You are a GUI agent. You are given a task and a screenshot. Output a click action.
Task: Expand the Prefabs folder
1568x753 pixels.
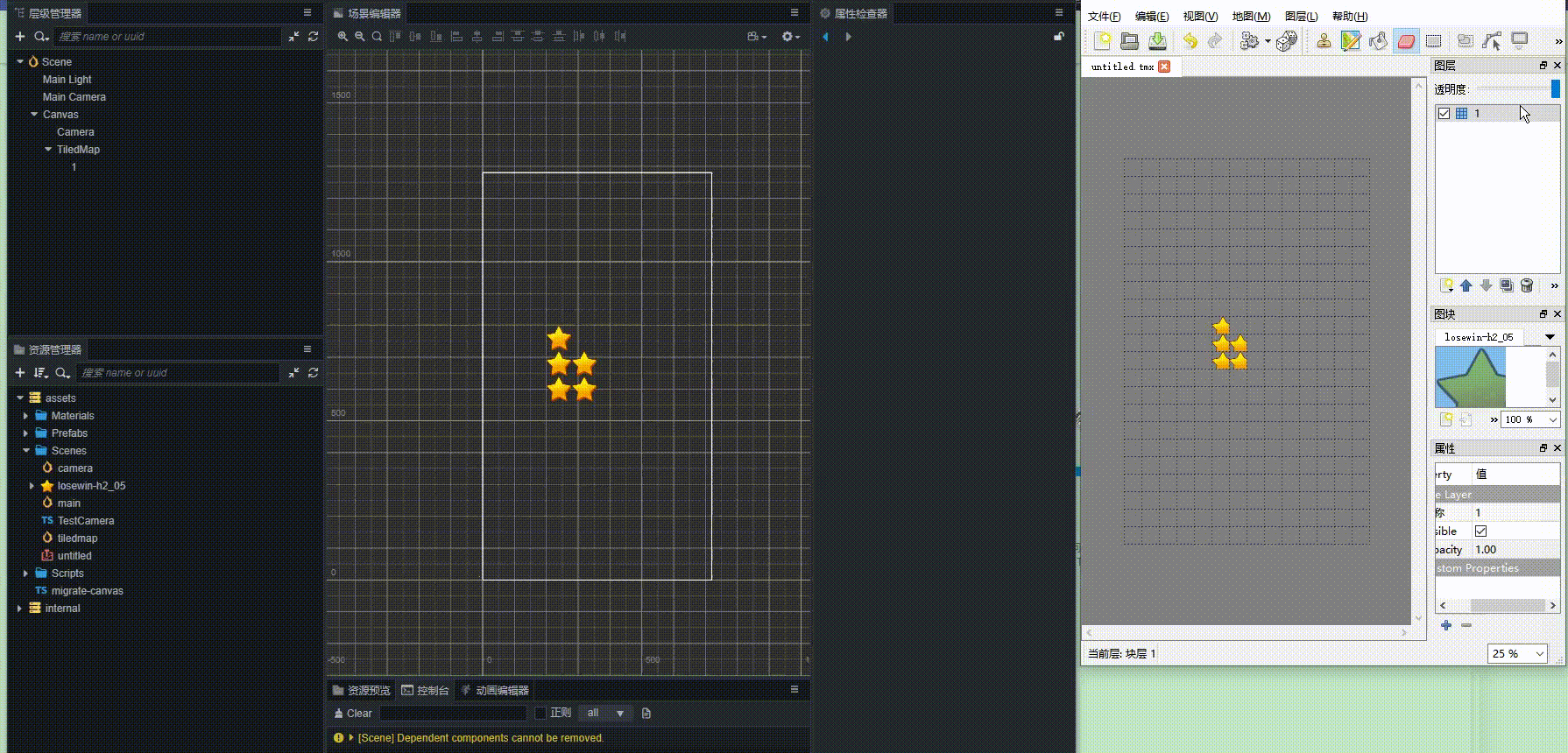[25, 433]
